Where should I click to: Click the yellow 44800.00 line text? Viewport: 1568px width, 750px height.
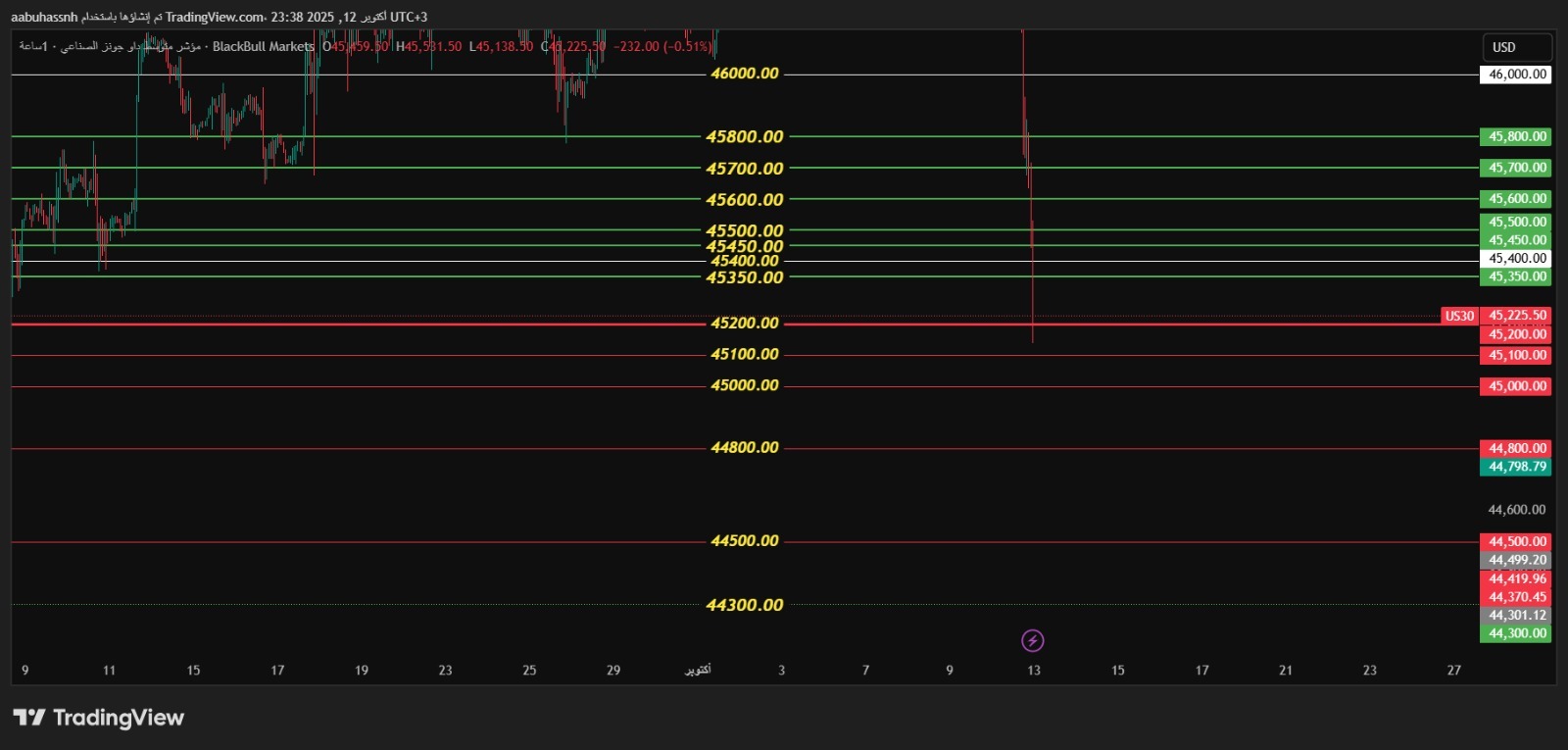745,448
